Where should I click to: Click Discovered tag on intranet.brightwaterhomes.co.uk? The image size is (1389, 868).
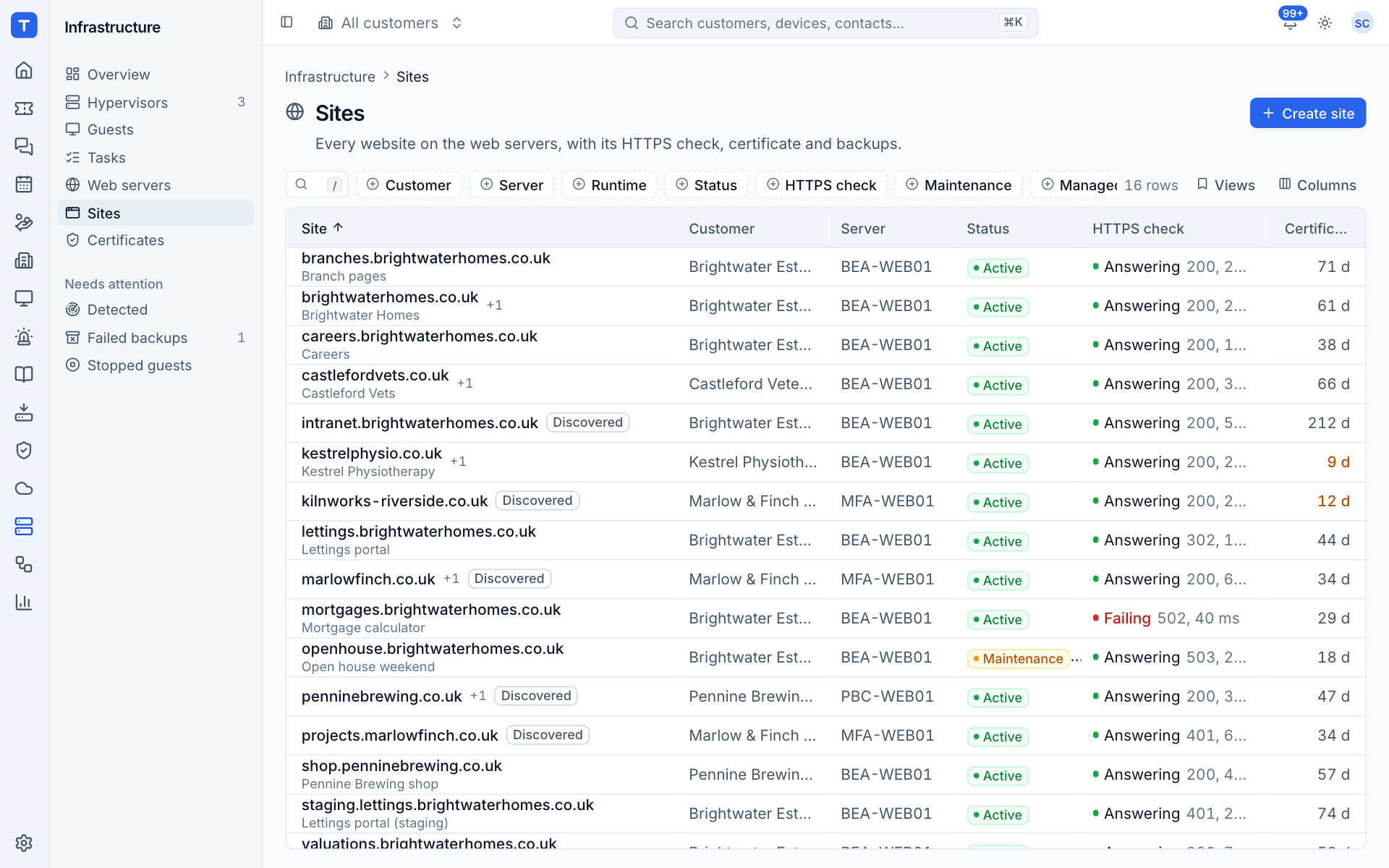click(587, 422)
